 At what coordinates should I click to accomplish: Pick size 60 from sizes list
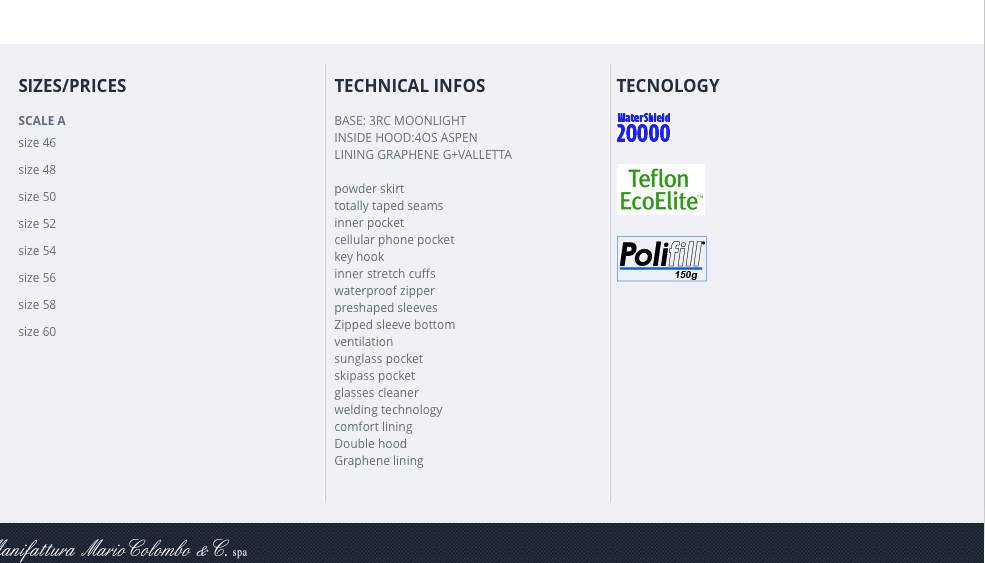pos(37,332)
